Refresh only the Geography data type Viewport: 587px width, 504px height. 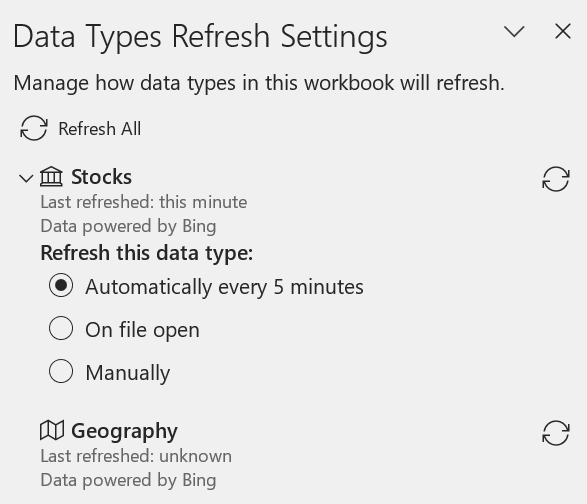click(556, 433)
